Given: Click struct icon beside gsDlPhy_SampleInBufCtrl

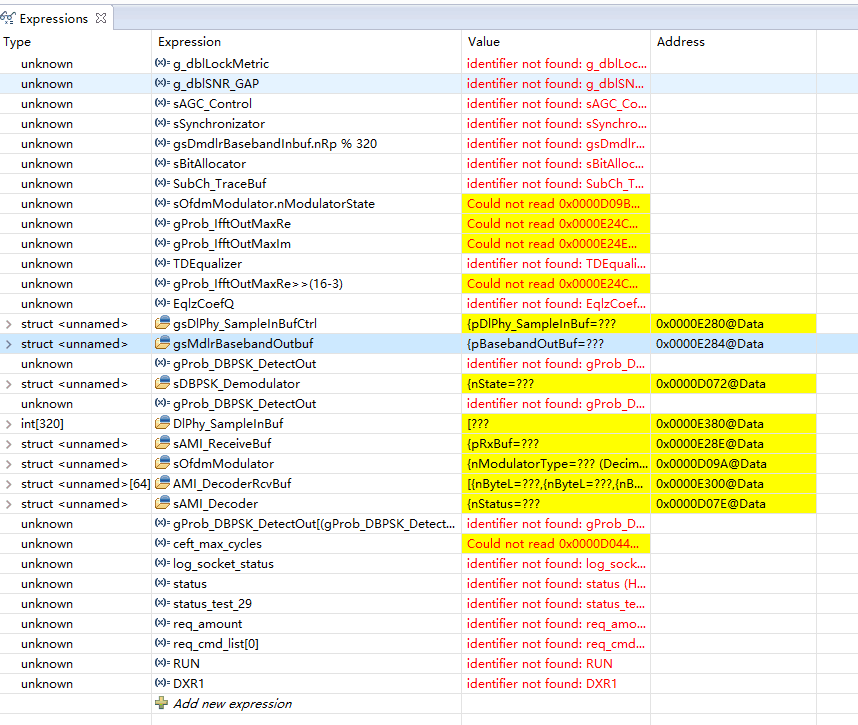Looking at the screenshot, I should coord(163,323).
